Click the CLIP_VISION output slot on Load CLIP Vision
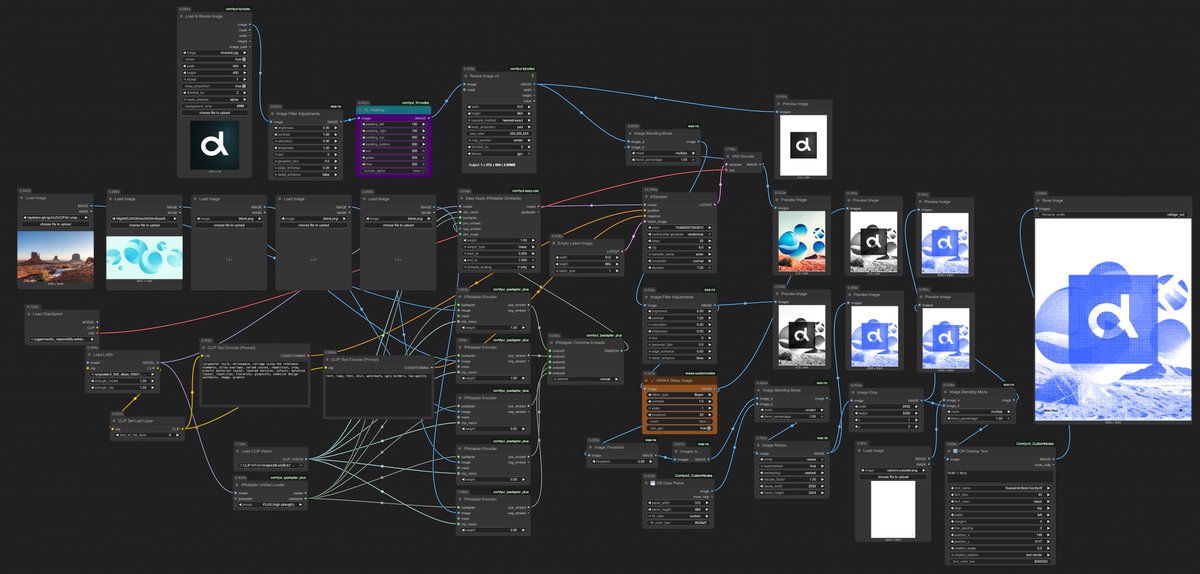Screen dimensions: 1200x574 tap(307, 458)
